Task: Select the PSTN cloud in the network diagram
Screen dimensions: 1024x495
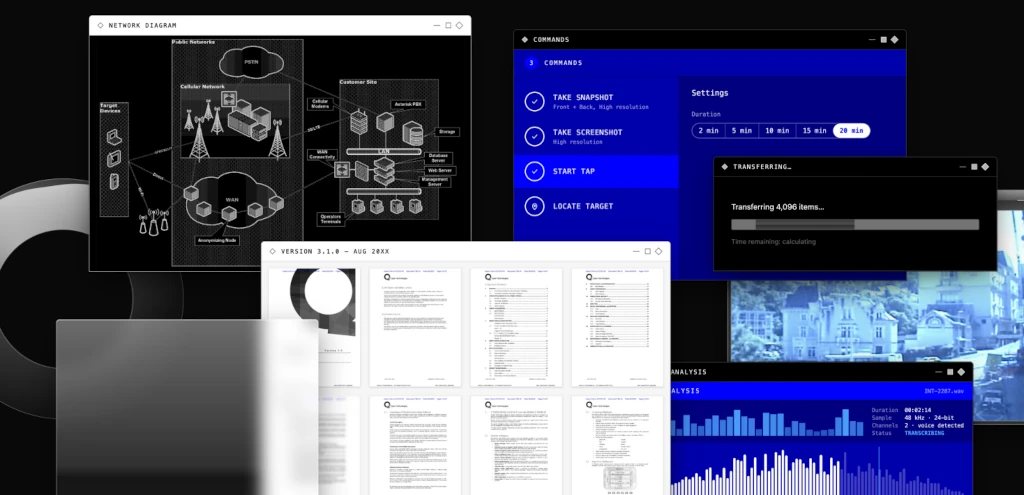Action: pyautogui.click(x=251, y=62)
